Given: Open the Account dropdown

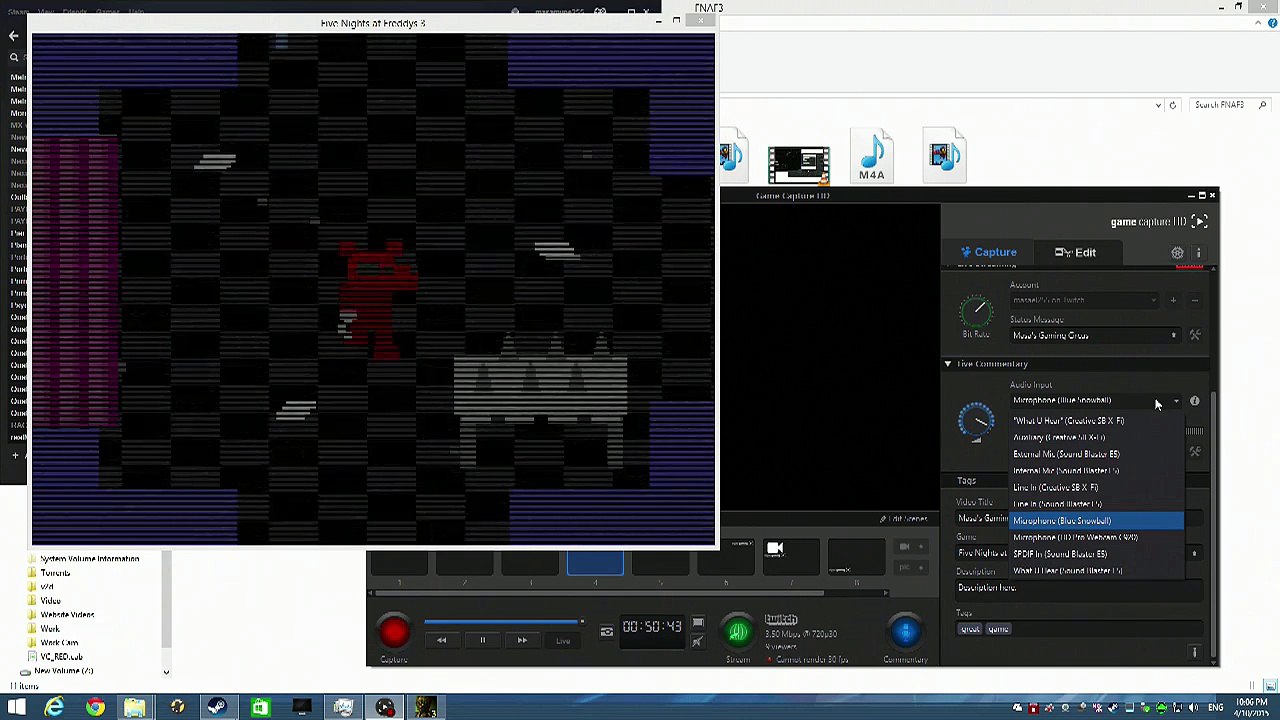Looking at the screenshot, I should coord(1086,300).
